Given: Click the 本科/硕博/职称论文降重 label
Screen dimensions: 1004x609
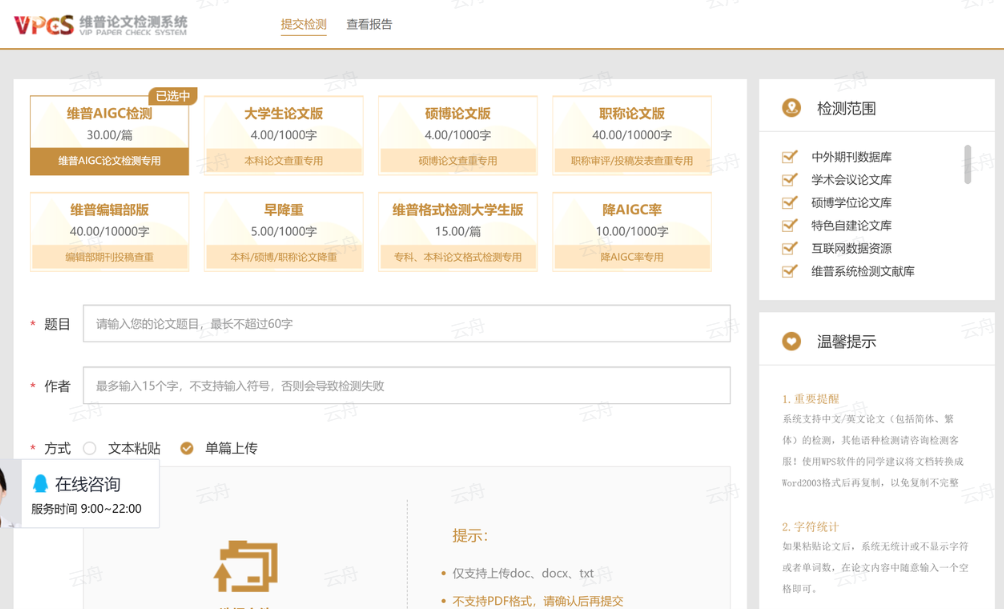Looking at the screenshot, I should coord(284,257).
